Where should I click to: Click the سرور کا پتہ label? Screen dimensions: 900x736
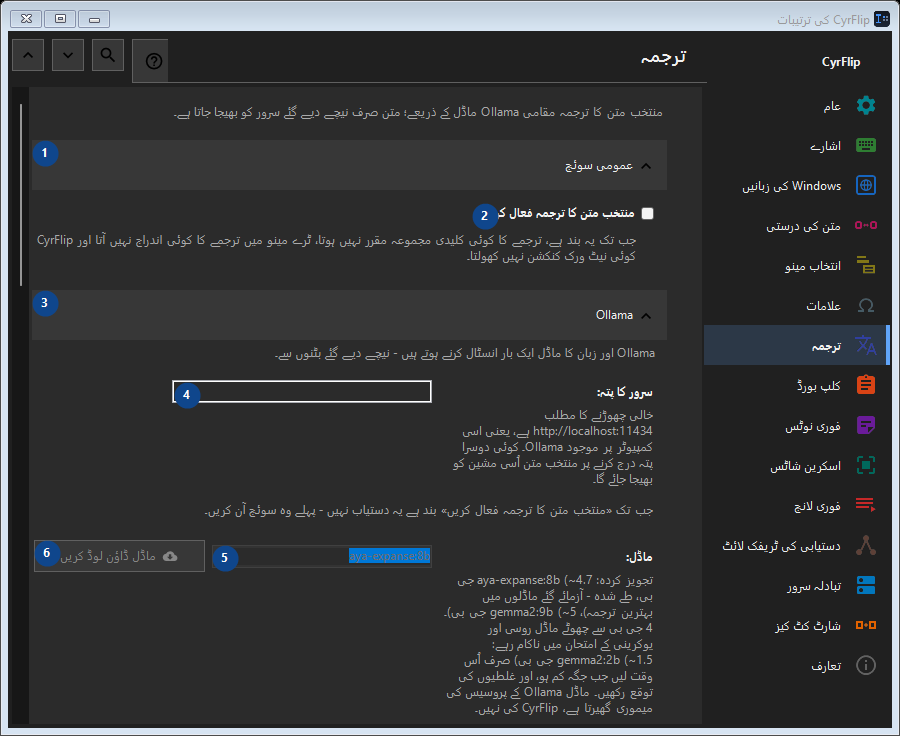[x=624, y=393]
